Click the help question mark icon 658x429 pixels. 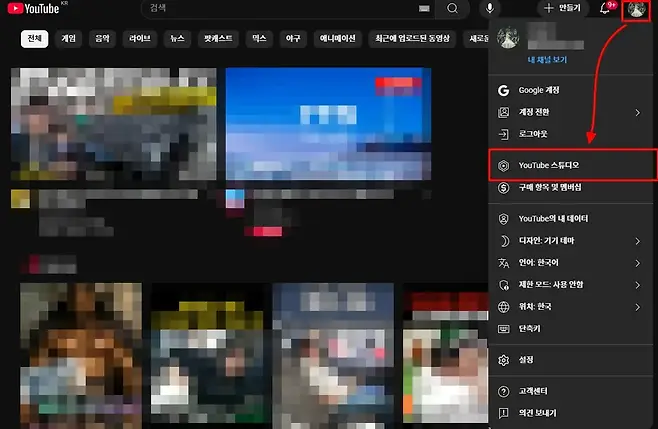click(504, 391)
